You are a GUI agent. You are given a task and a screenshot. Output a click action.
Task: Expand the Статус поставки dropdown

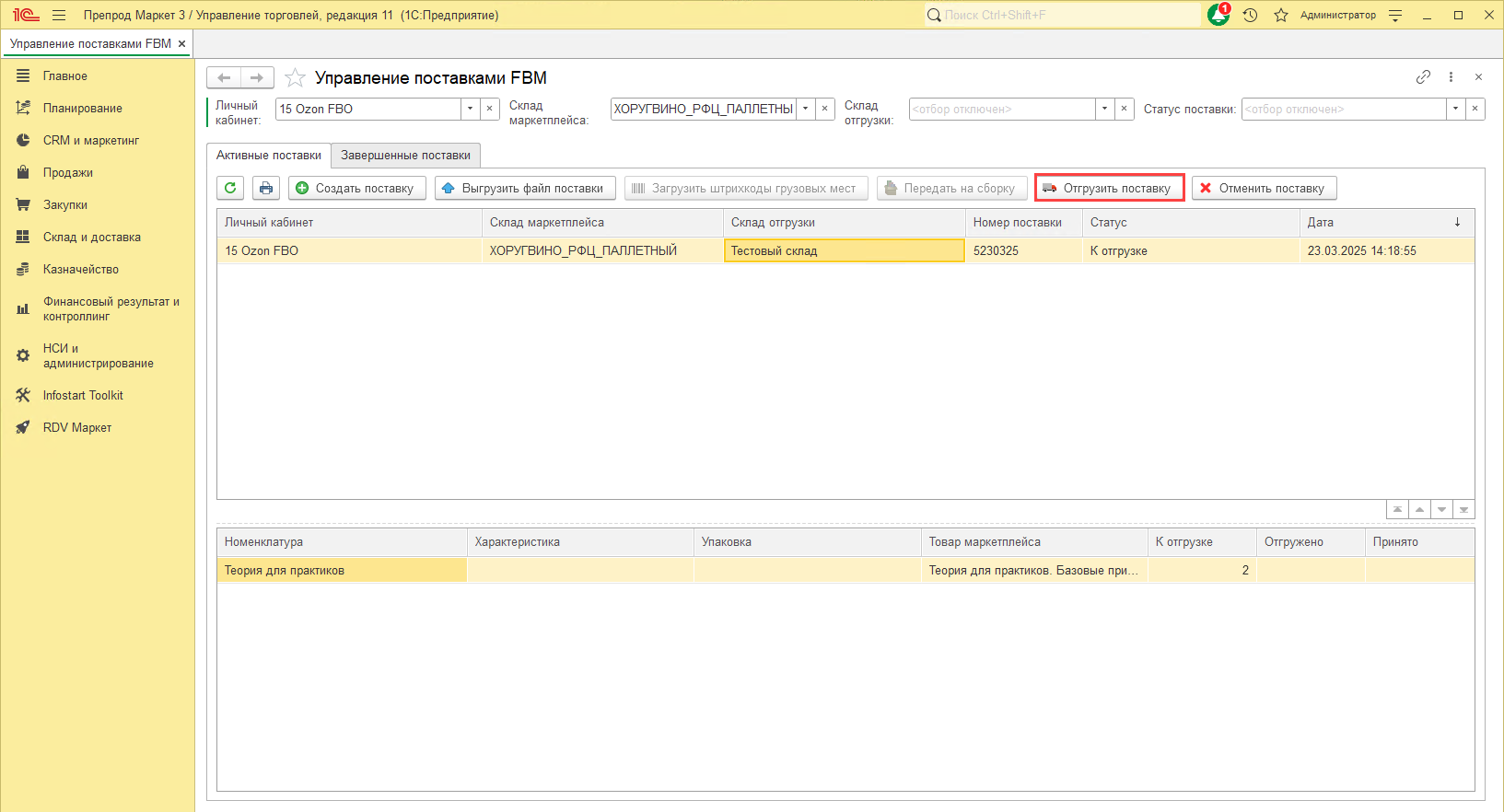tap(1455, 109)
